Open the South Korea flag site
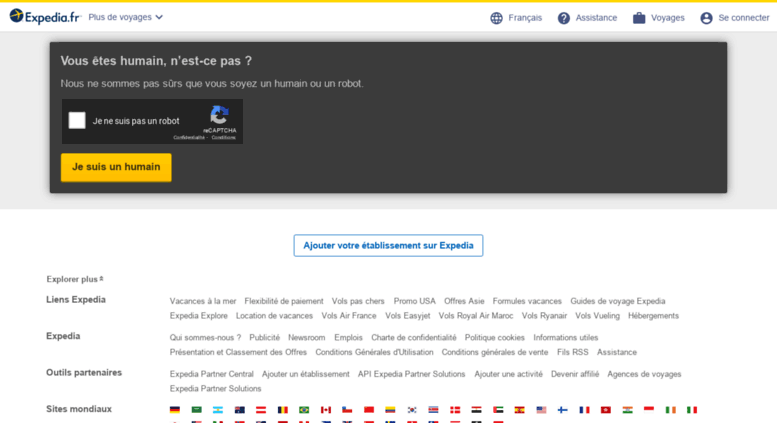The image size is (777, 423). tap(412, 410)
